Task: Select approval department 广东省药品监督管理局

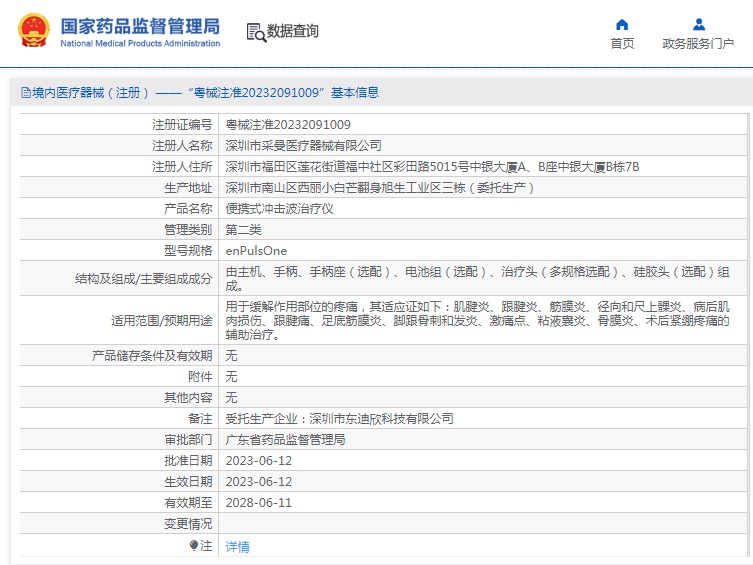Action: pos(285,440)
